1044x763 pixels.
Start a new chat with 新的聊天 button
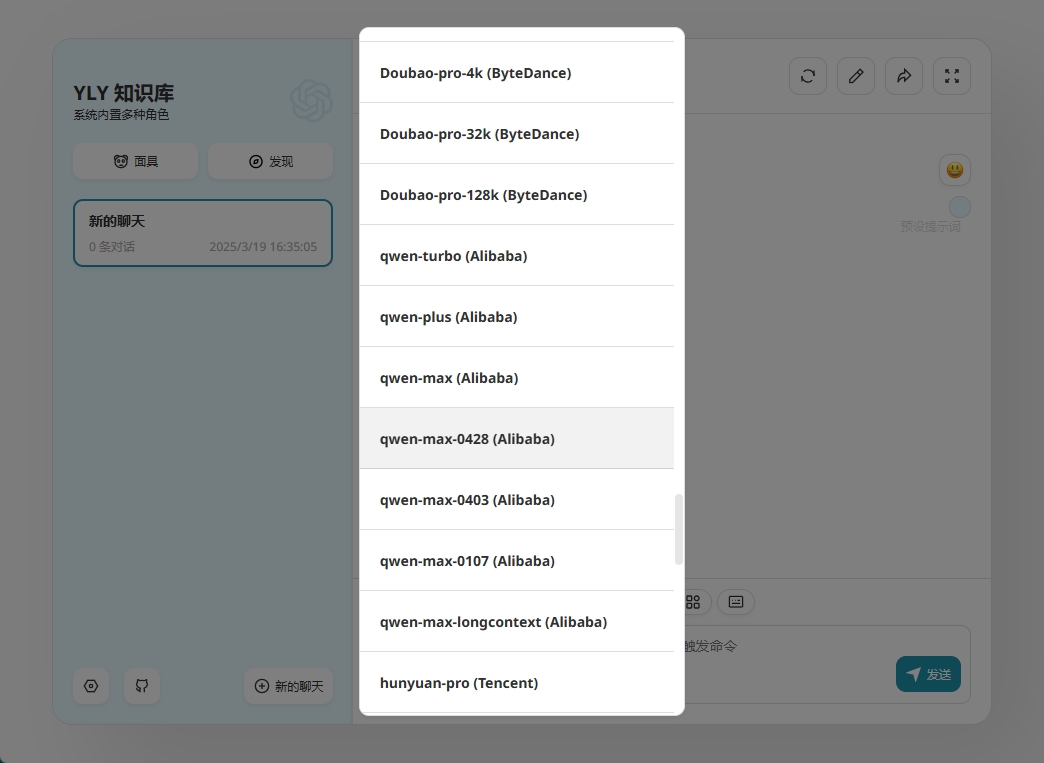[288, 686]
